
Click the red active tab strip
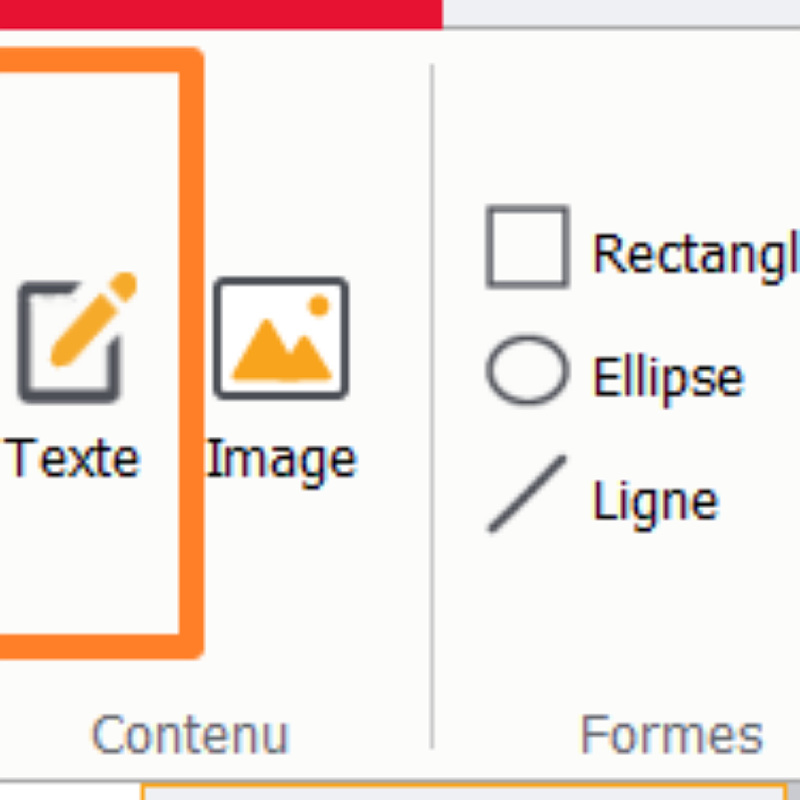(220, 13)
